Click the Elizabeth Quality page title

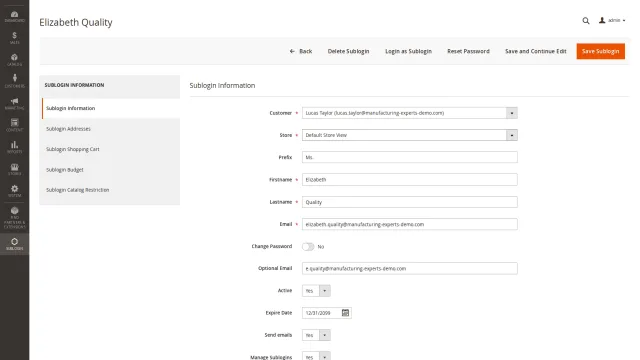tap(76, 22)
